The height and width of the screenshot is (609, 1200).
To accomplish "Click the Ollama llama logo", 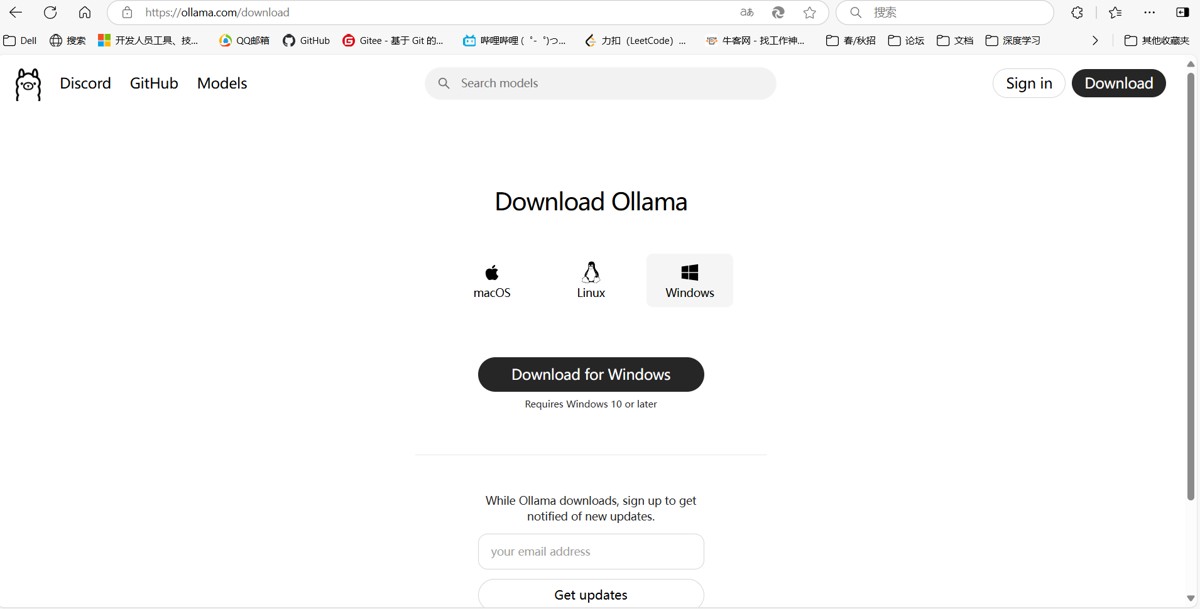I will [x=28, y=85].
